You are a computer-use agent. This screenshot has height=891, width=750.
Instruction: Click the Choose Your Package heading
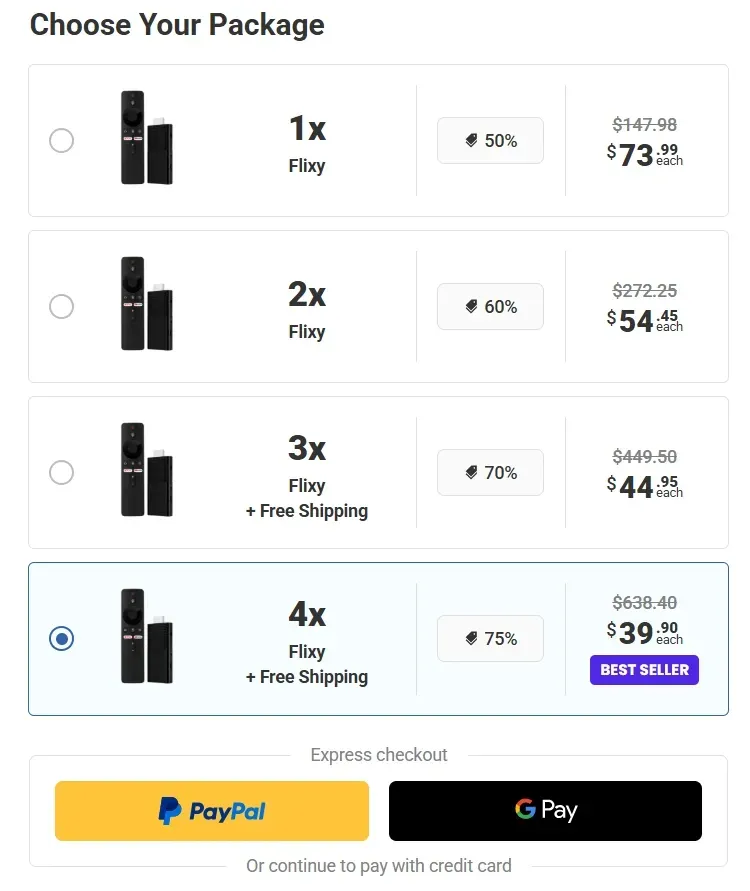pyautogui.click(x=177, y=25)
